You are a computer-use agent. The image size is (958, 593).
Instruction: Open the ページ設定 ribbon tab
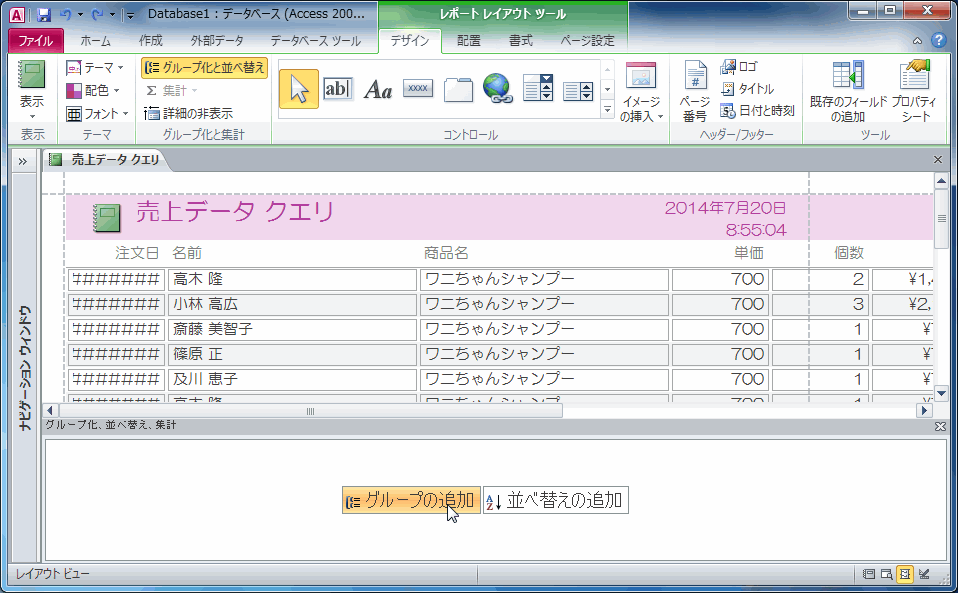(x=587, y=41)
